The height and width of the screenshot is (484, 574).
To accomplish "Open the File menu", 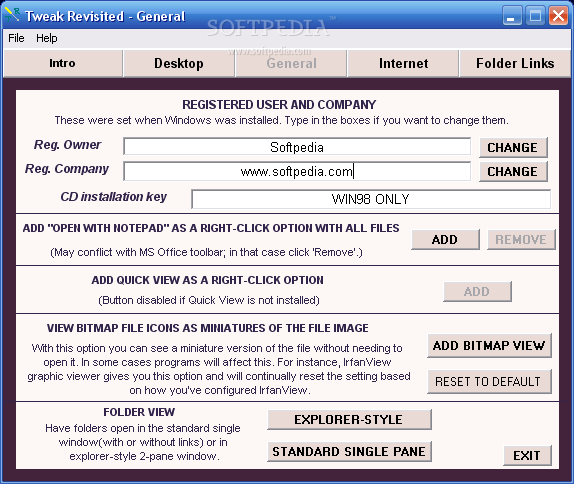I will pos(16,38).
